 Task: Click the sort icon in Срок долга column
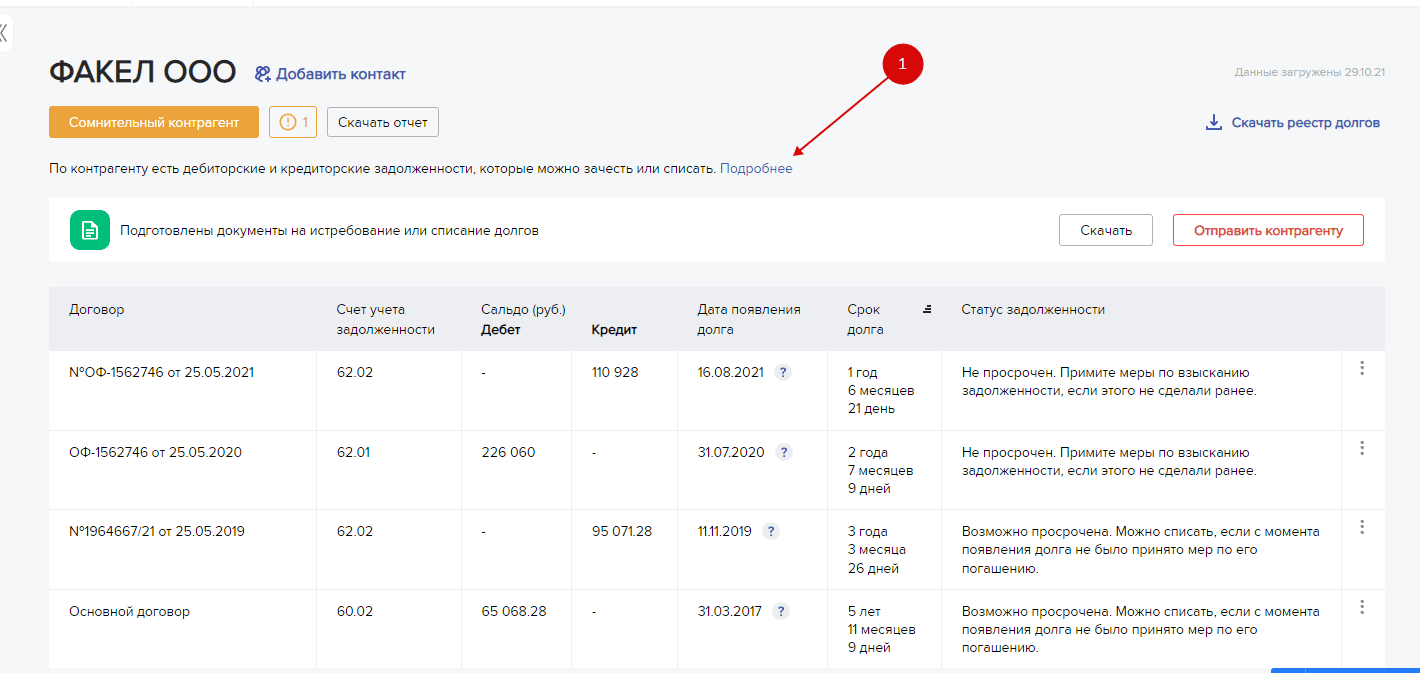click(927, 309)
